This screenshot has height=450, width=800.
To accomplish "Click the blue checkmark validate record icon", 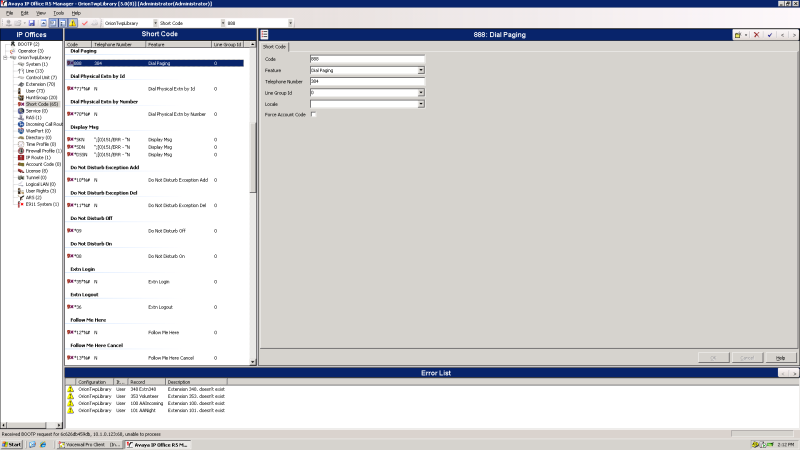I will (x=770, y=35).
